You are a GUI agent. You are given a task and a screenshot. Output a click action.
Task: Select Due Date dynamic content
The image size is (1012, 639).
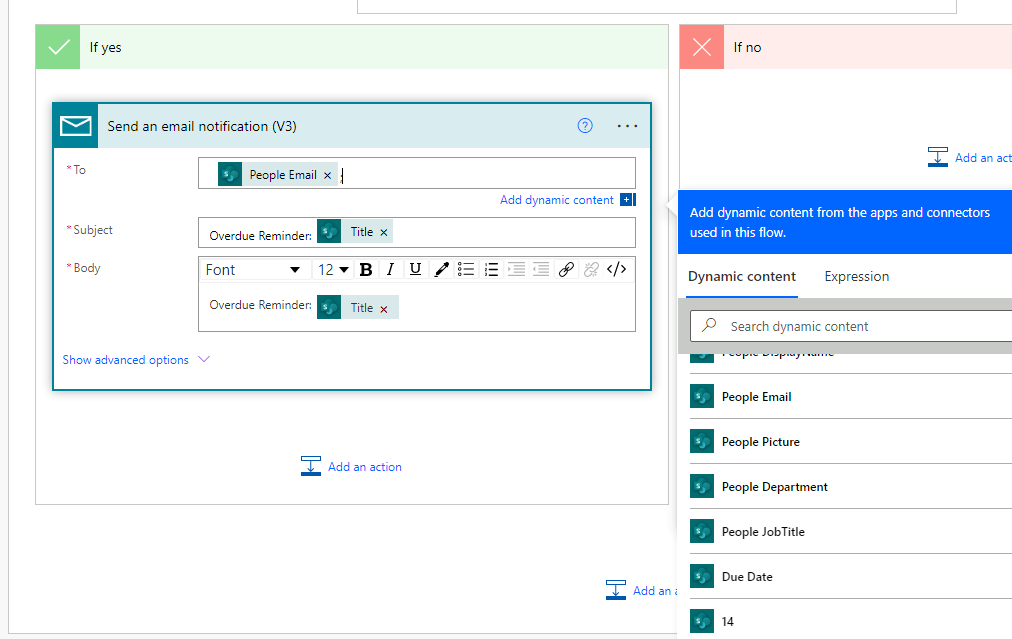coord(851,576)
